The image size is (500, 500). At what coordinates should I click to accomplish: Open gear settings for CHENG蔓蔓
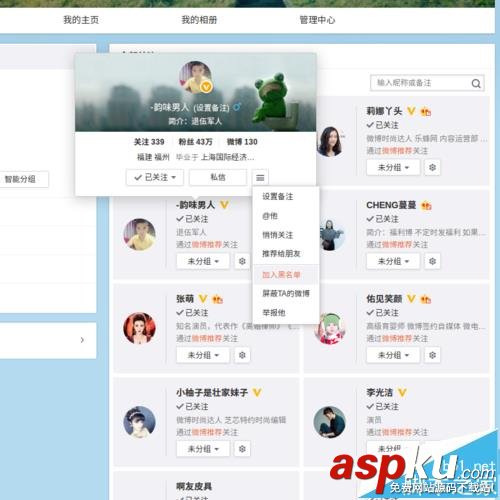432,261
